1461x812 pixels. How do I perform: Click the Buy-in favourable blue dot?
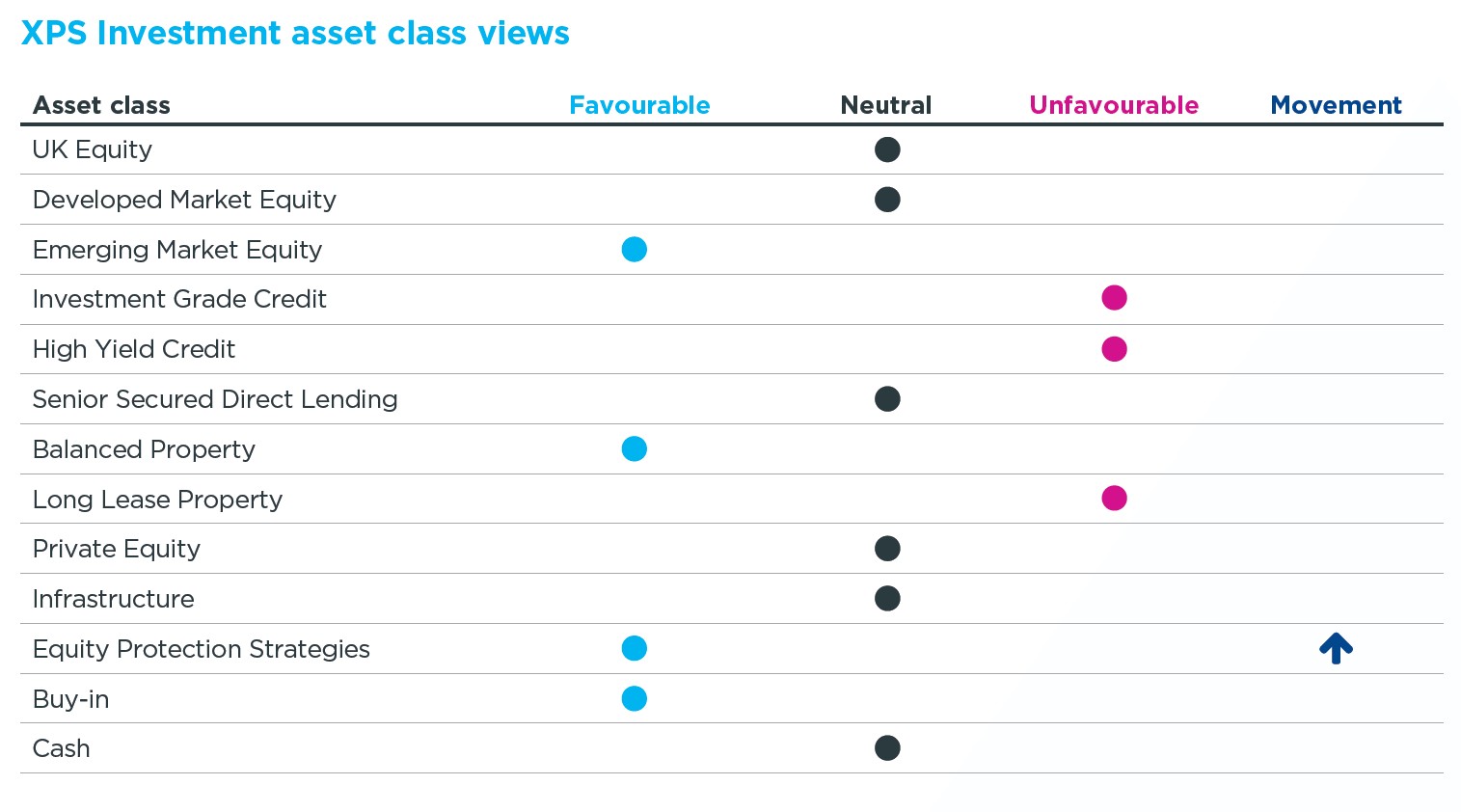634,698
